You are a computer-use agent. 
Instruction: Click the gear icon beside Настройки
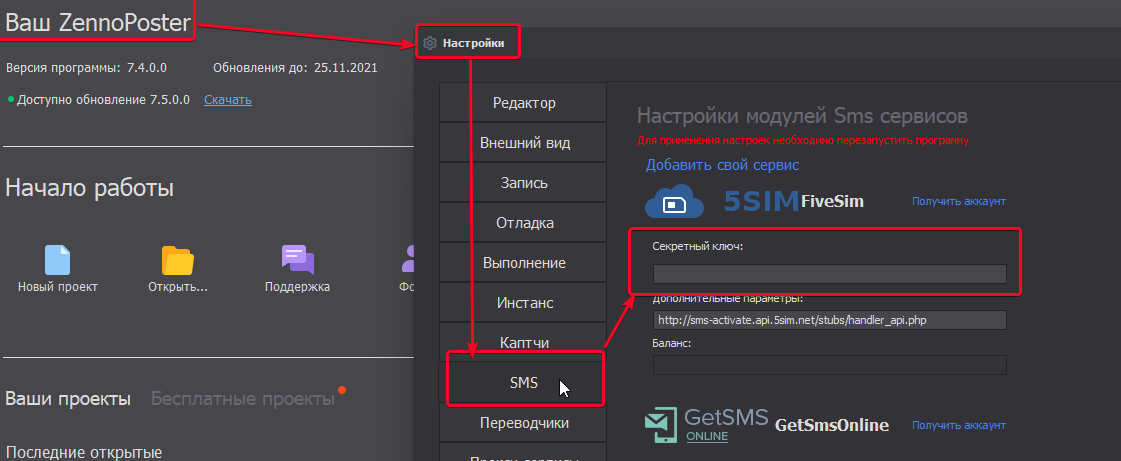[430, 43]
